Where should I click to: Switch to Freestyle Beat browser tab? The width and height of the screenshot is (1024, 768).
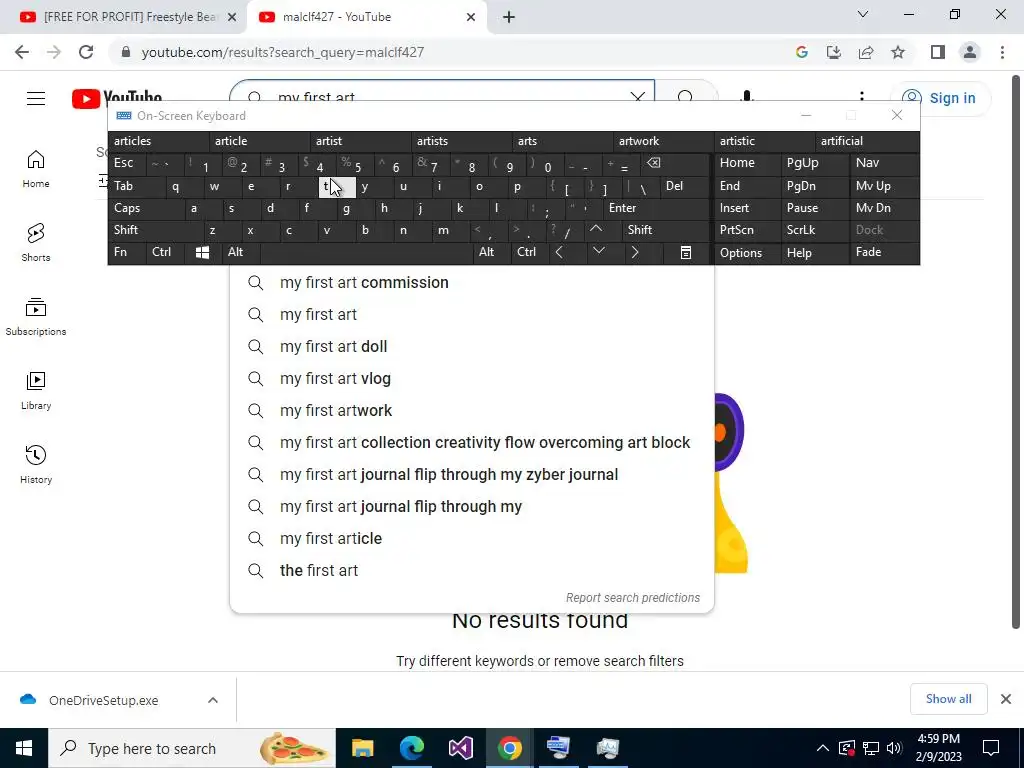(124, 17)
